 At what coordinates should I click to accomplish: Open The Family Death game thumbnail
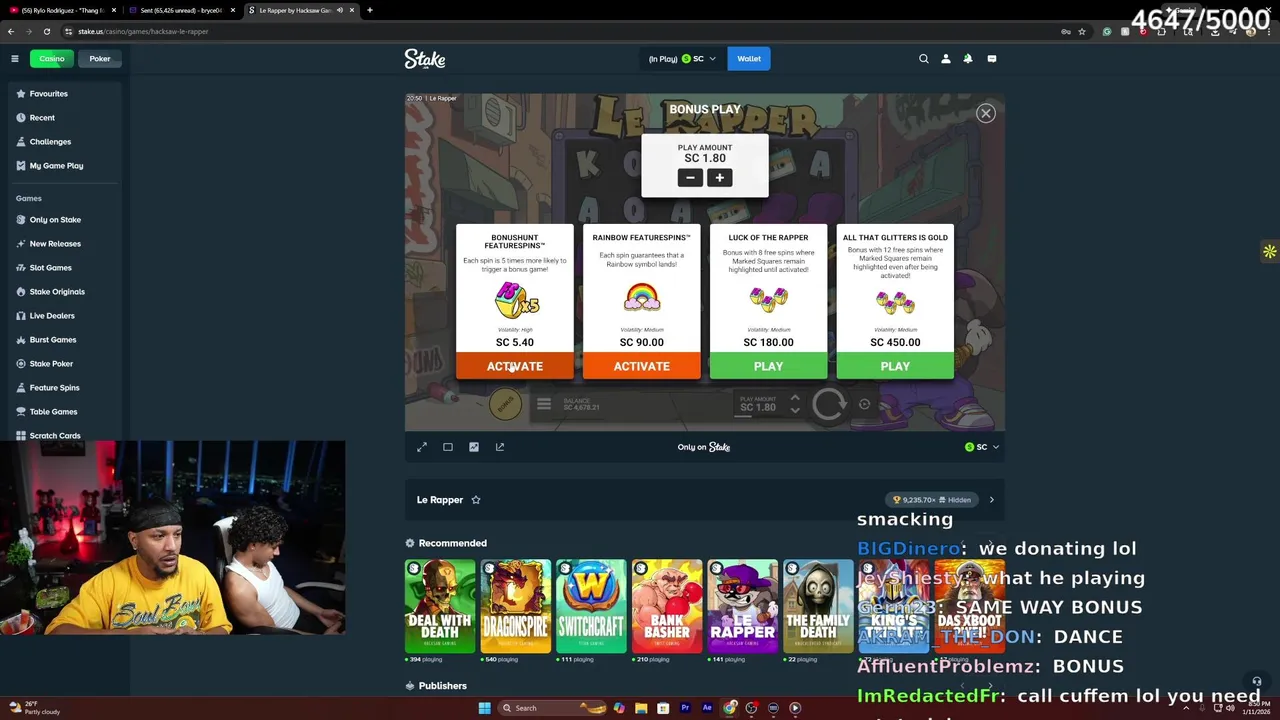click(x=818, y=606)
